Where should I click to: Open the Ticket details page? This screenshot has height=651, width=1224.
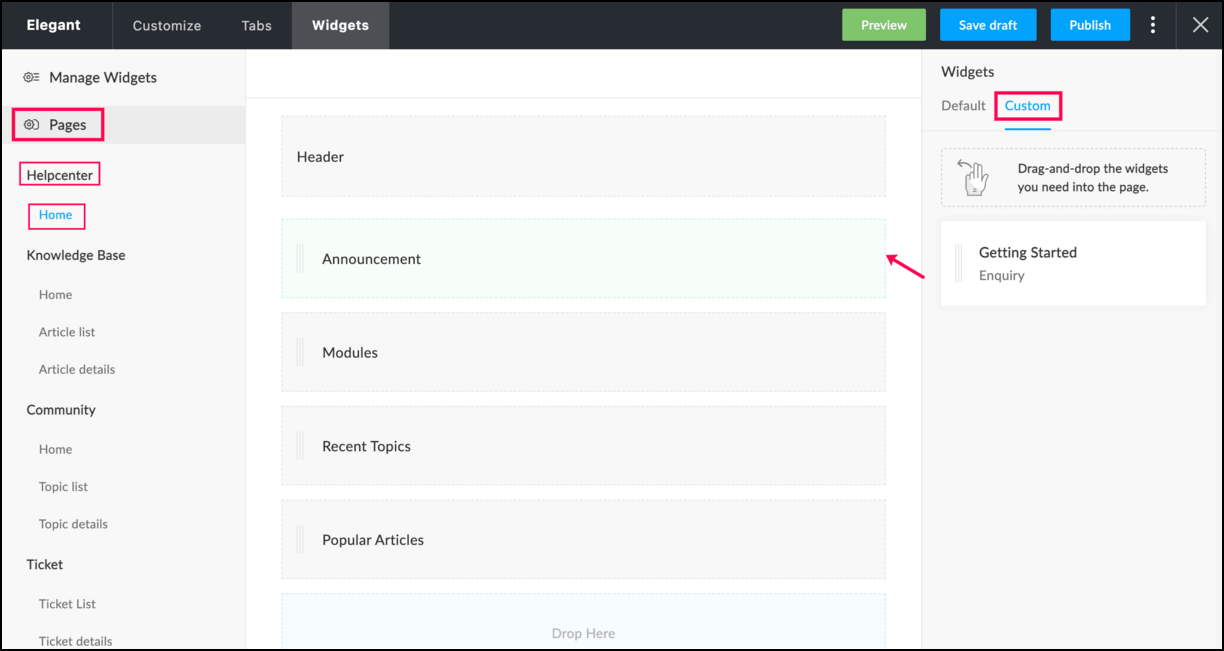point(76,641)
